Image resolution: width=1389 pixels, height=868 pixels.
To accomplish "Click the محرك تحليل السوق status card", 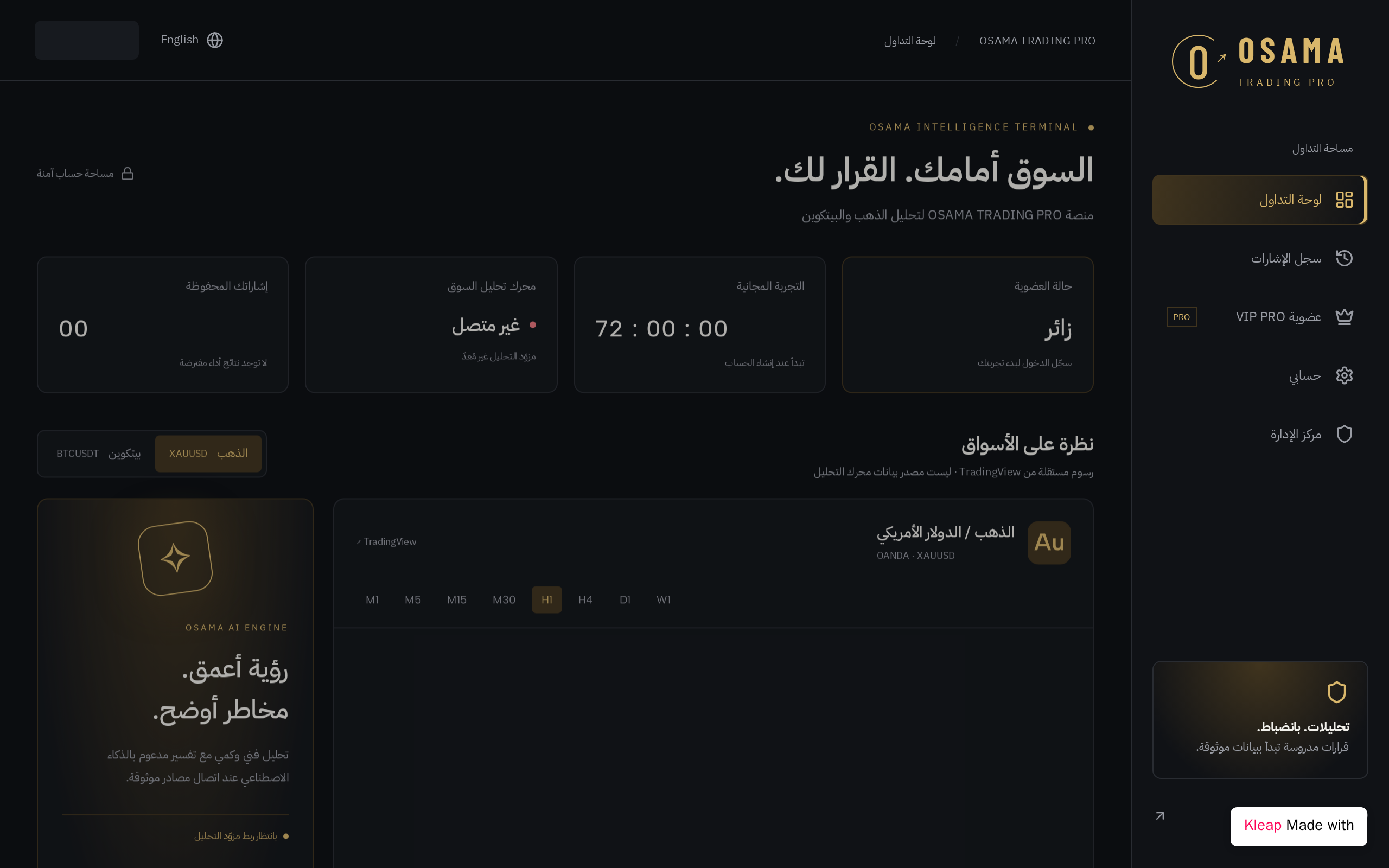I will tap(431, 324).
